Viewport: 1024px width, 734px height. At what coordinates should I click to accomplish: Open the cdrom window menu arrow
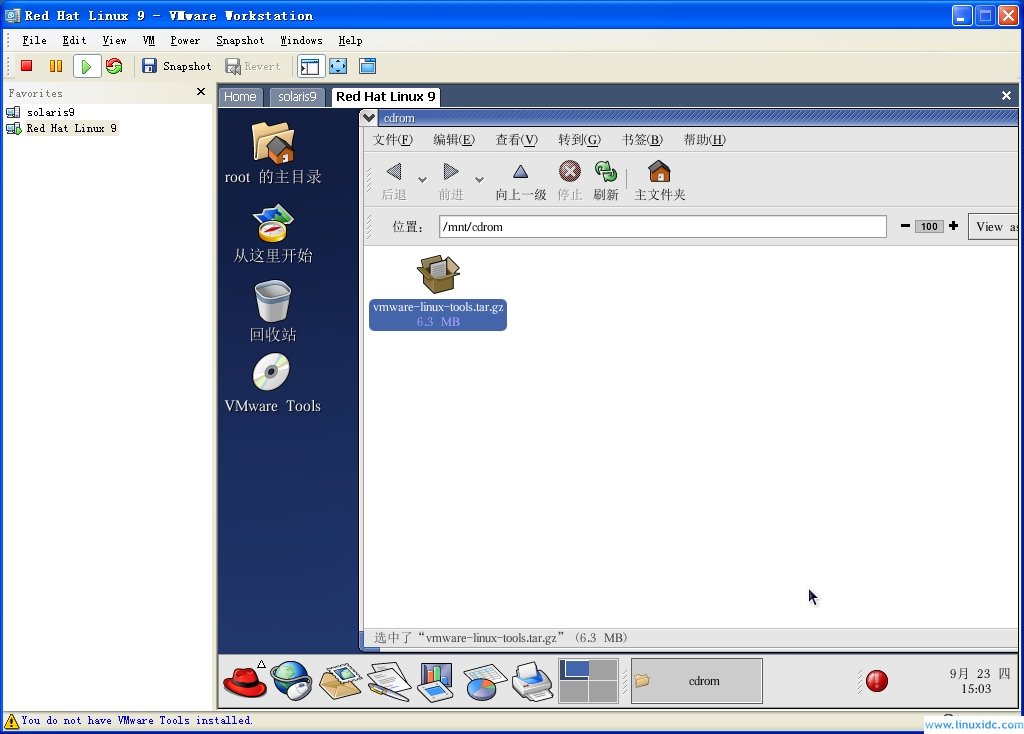click(370, 118)
